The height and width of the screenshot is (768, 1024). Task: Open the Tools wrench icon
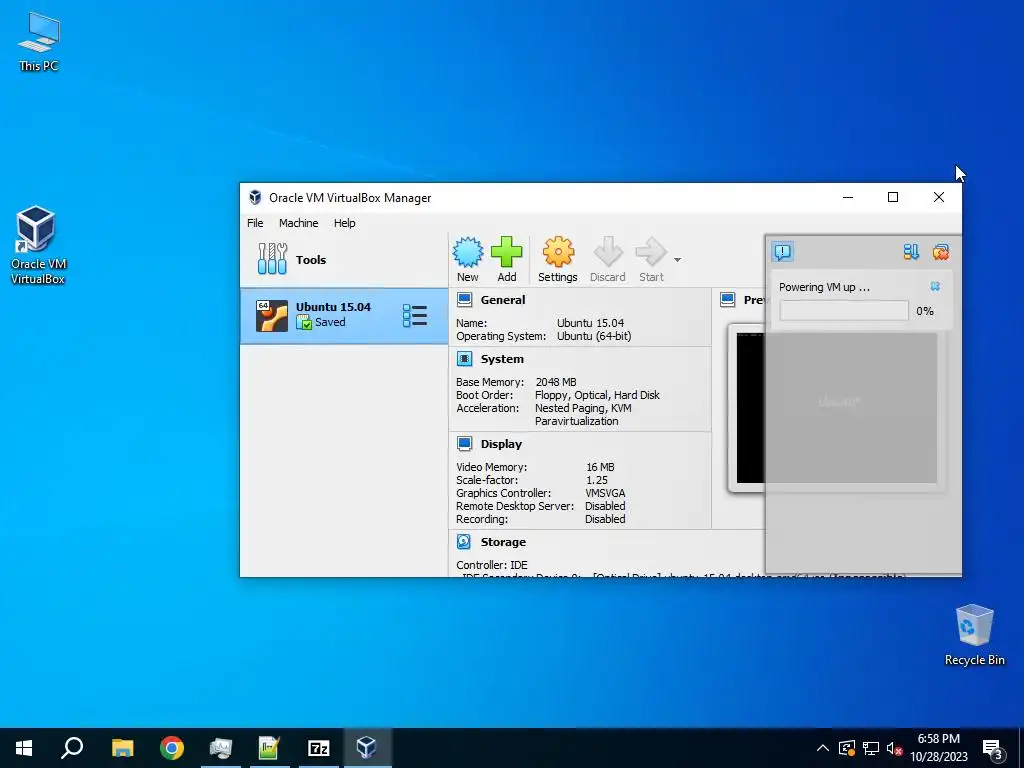272,259
